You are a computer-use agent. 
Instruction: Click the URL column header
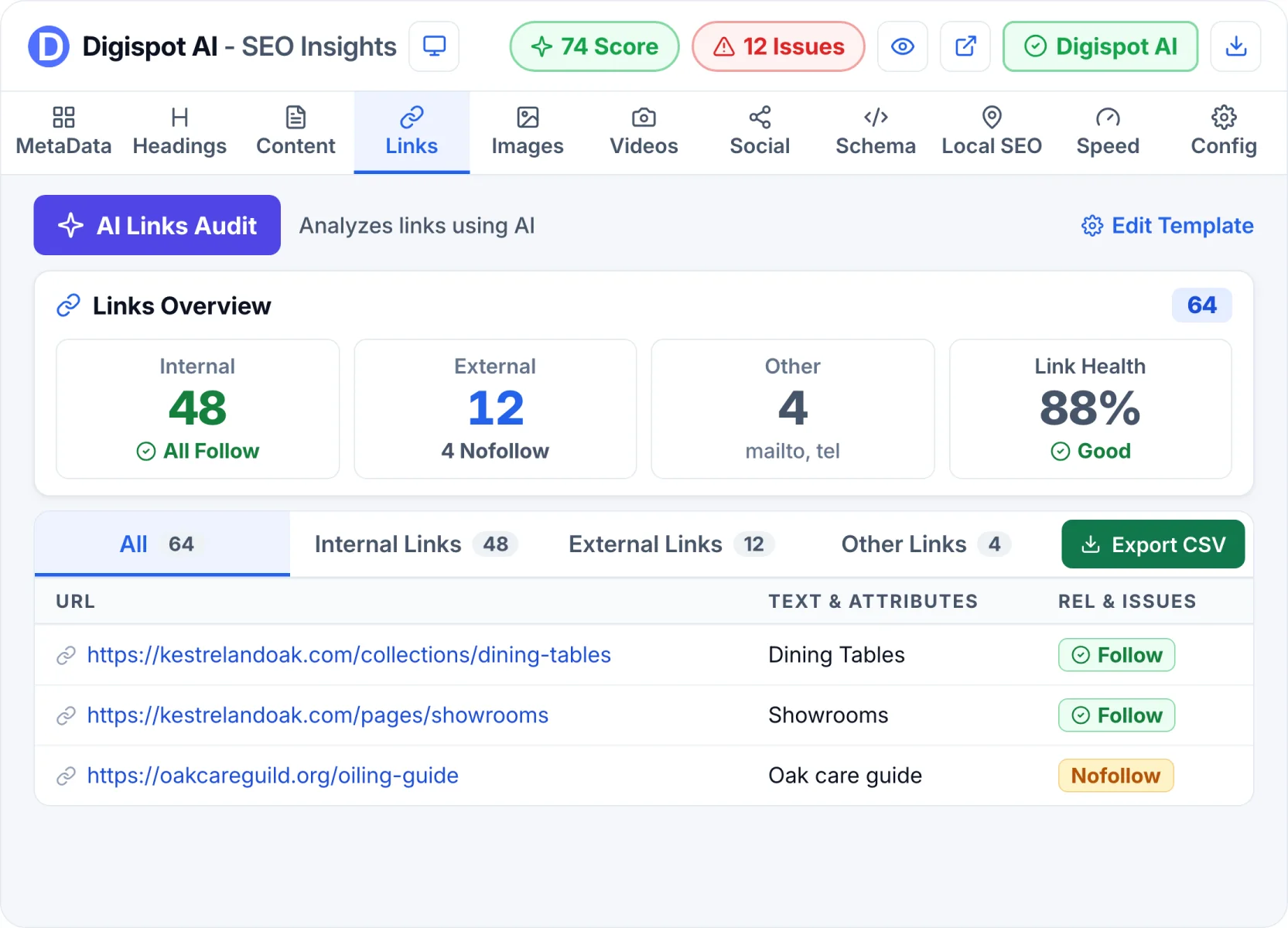pyautogui.click(x=75, y=602)
